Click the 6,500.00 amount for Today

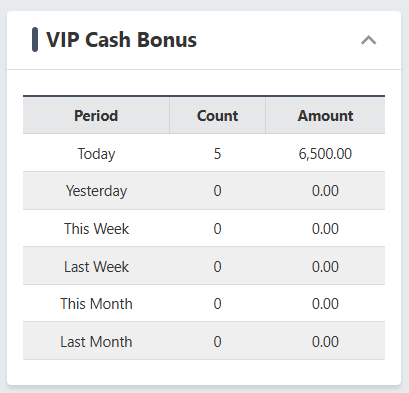325,154
